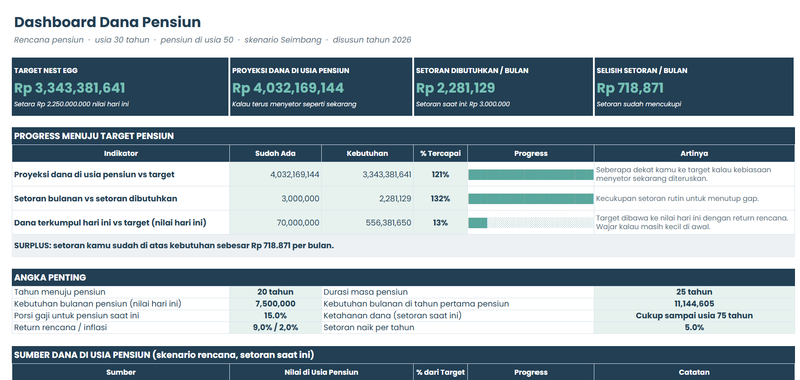
Task: Click the Indikator column header
Action: pyautogui.click(x=121, y=154)
